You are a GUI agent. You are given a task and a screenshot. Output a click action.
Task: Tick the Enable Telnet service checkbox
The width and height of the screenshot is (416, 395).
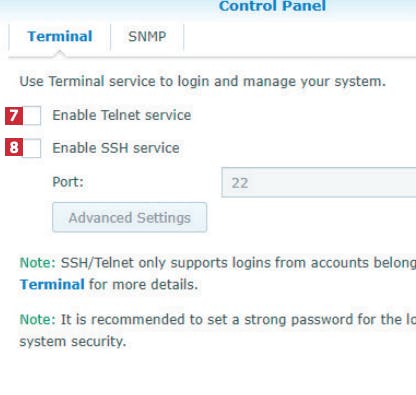point(32,115)
